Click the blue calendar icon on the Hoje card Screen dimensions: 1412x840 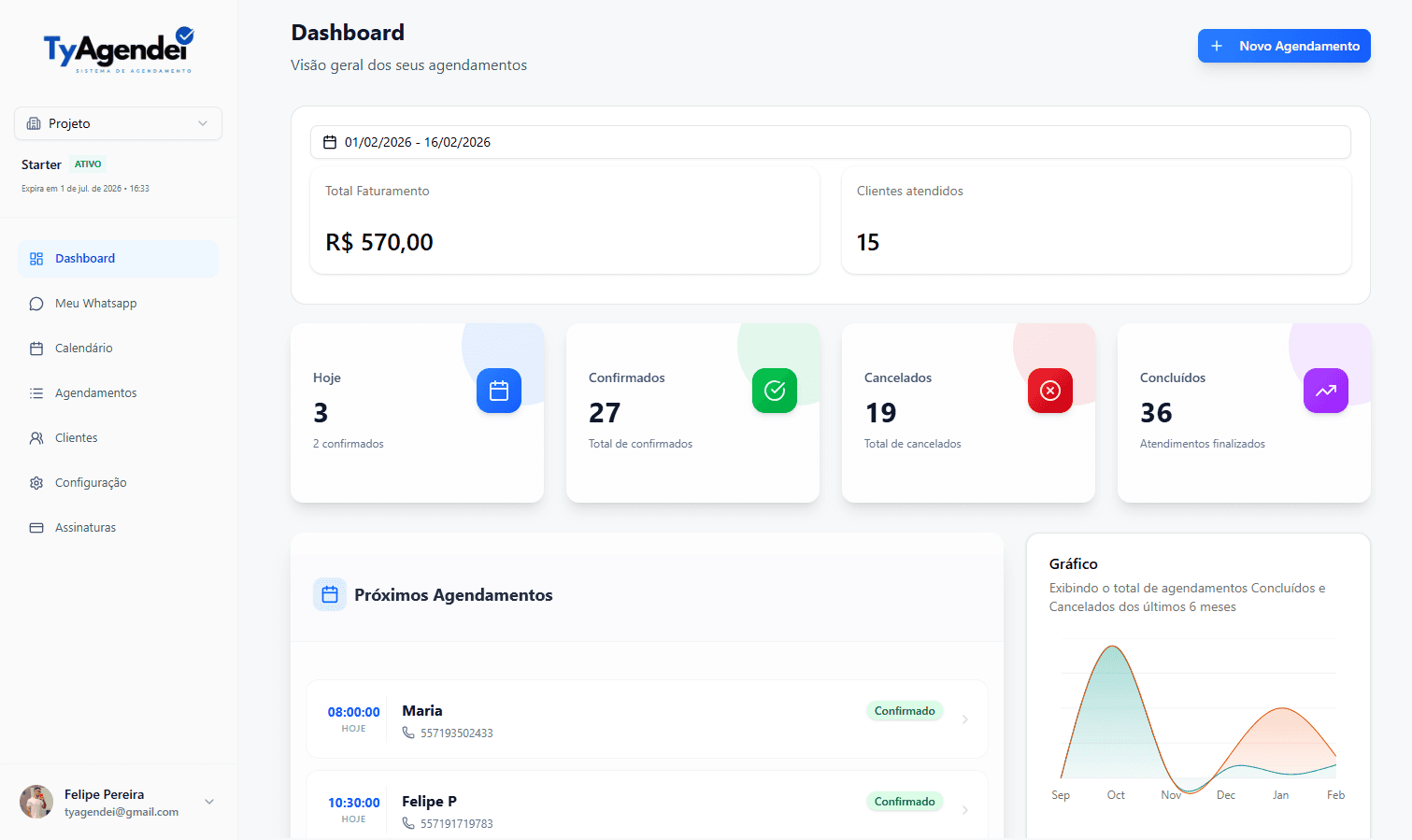[498, 391]
